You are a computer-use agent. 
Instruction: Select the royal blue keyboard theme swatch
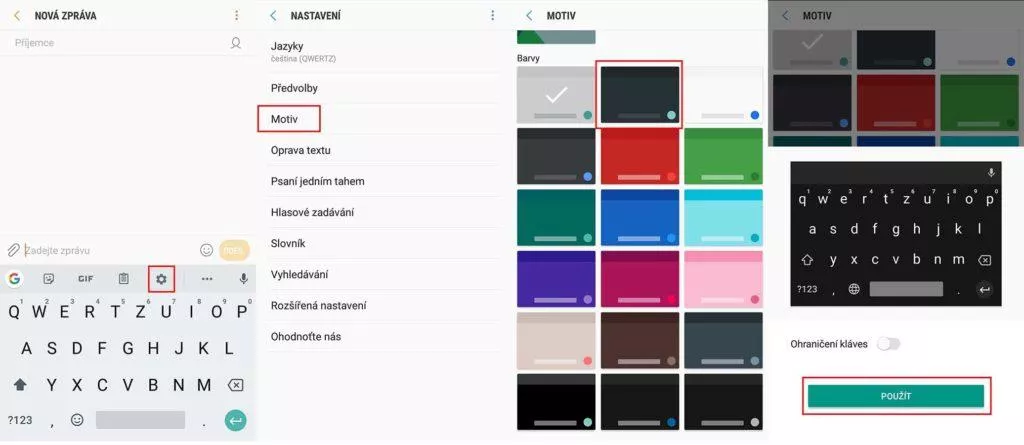click(x=640, y=218)
